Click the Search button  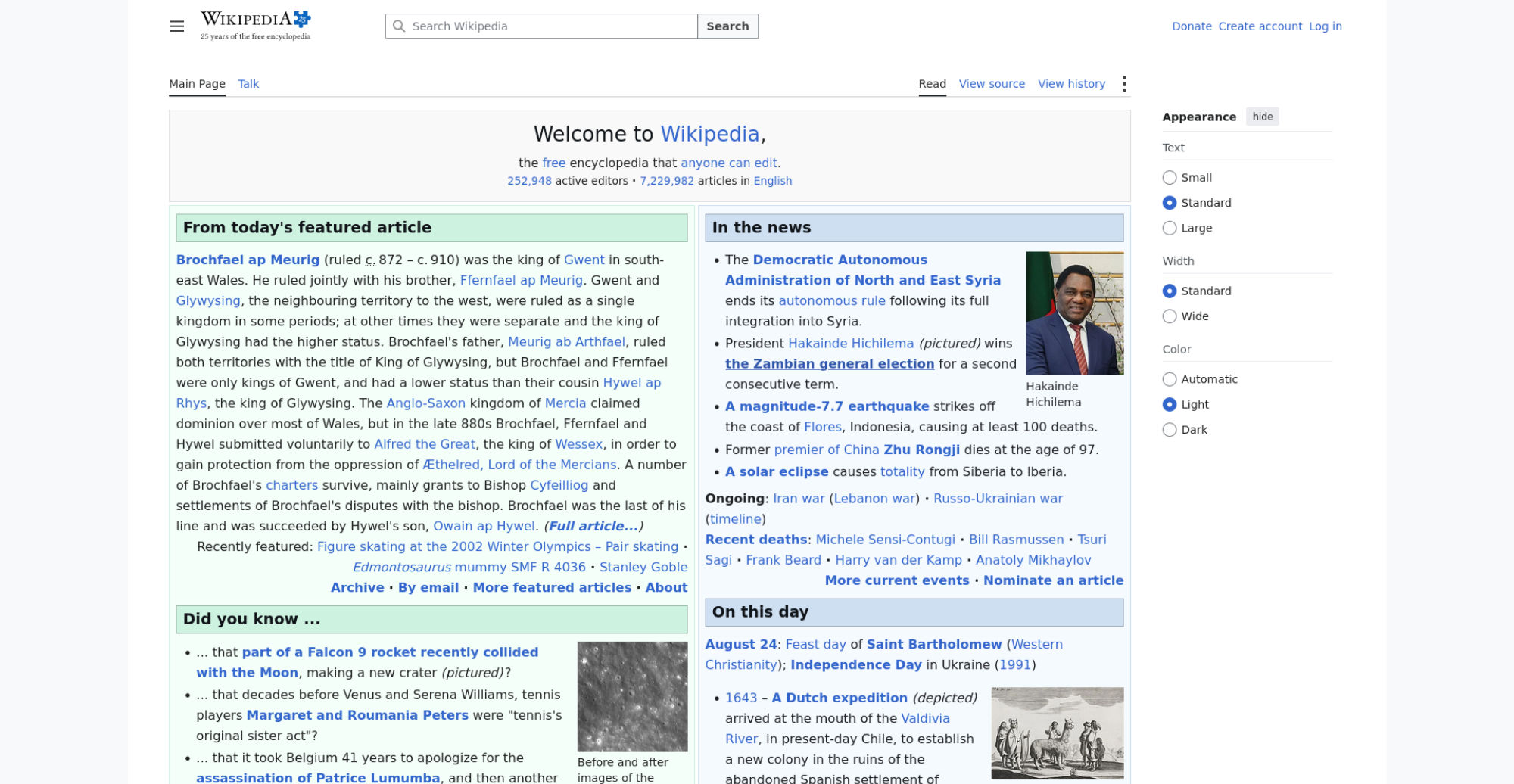727,26
